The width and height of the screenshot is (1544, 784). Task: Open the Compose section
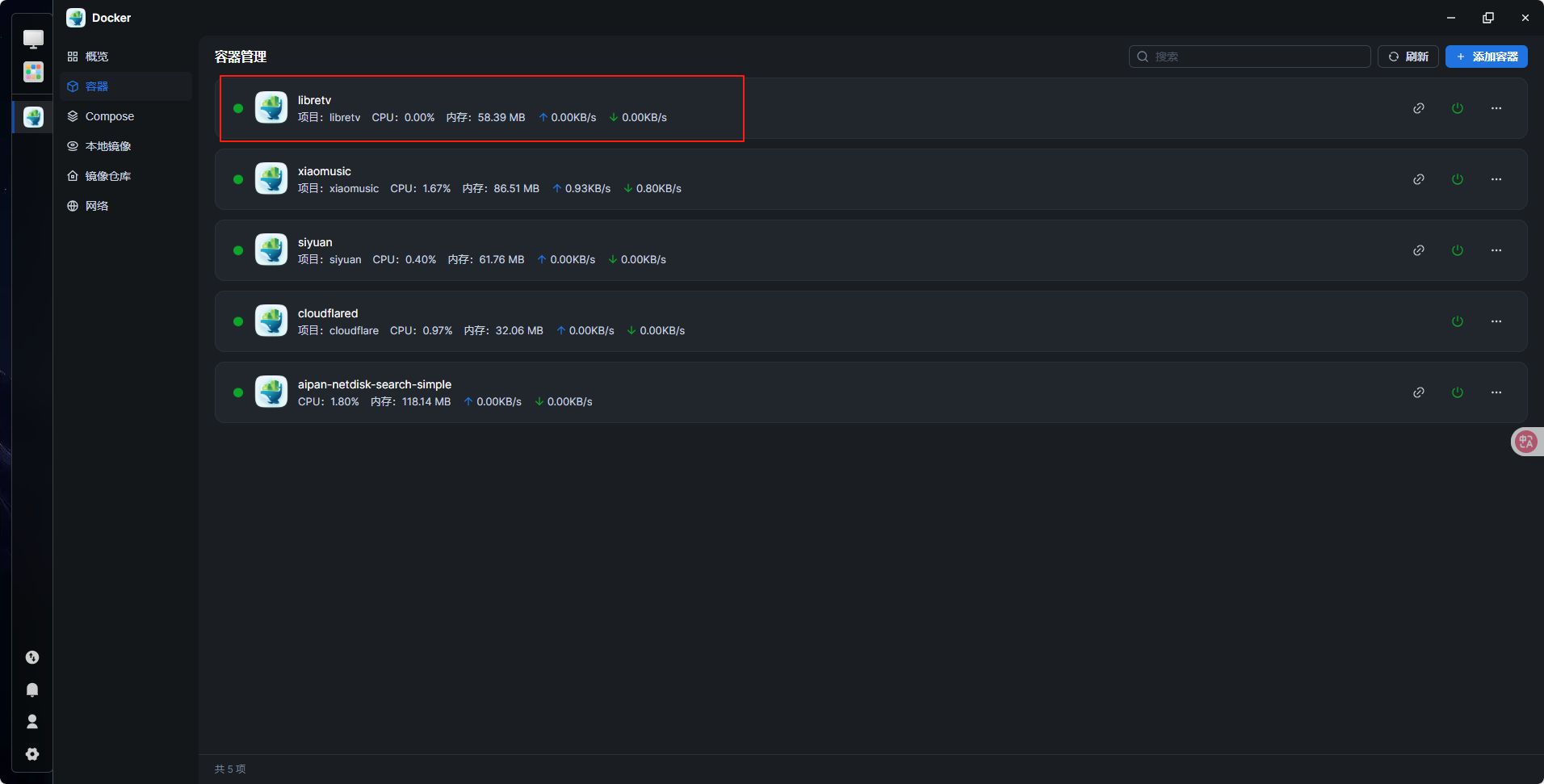point(126,116)
